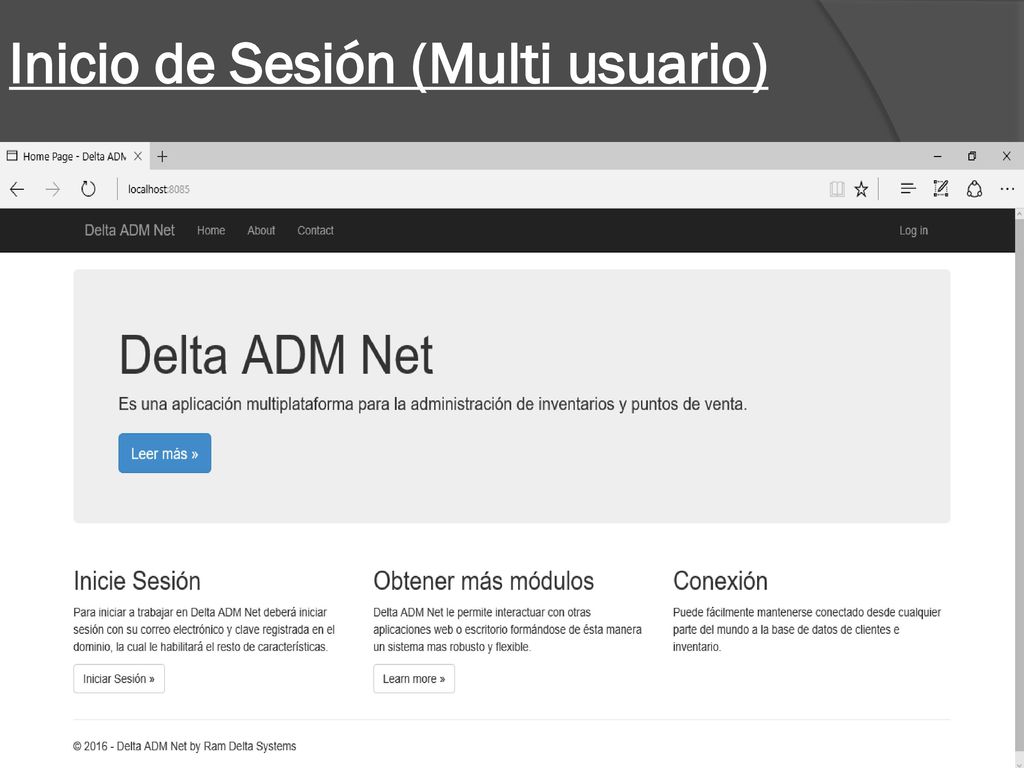Viewport: 1024px width, 768px height.
Task: Click the Obtener más módulos heading
Action: 484,581
